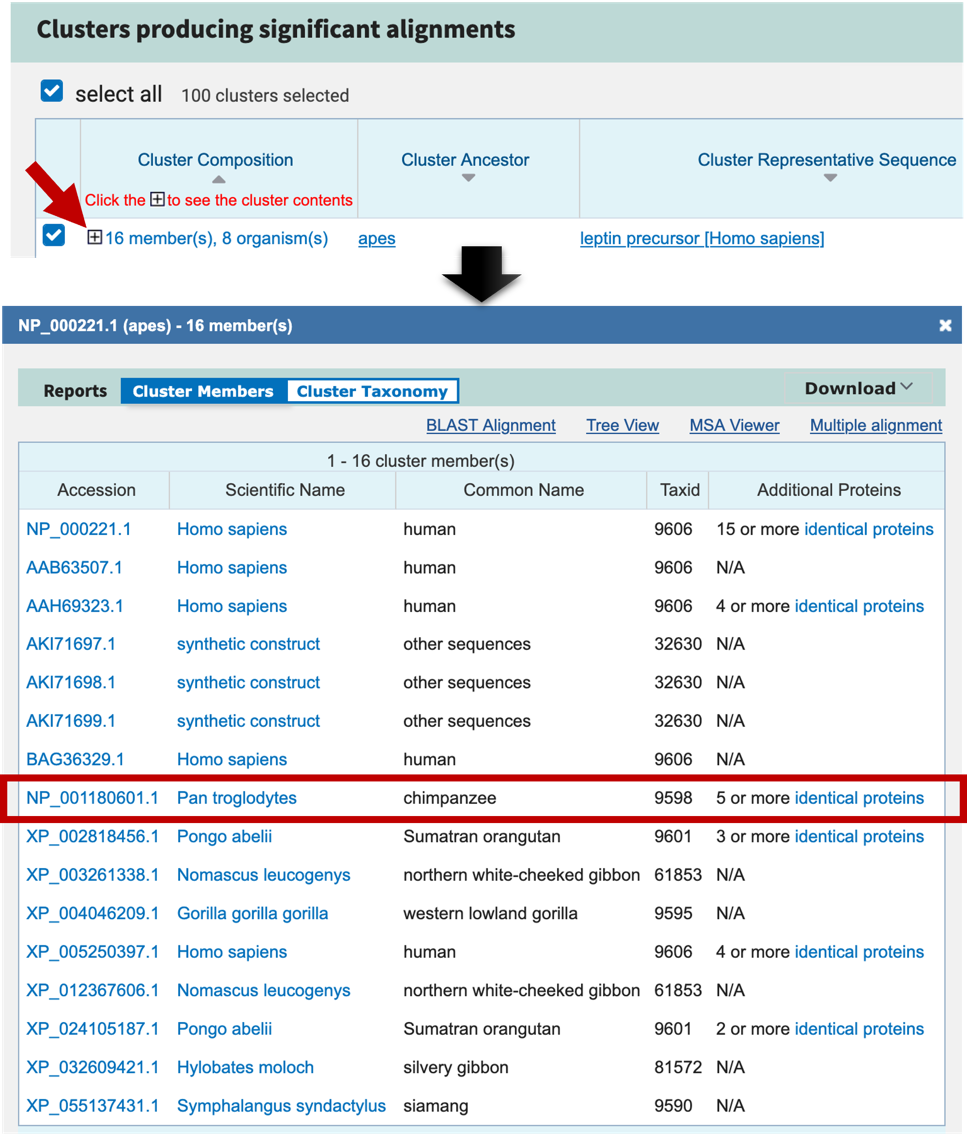Screen dimensions: 967x1135
Task: Select the Cluster Members tab
Action: pos(203,391)
